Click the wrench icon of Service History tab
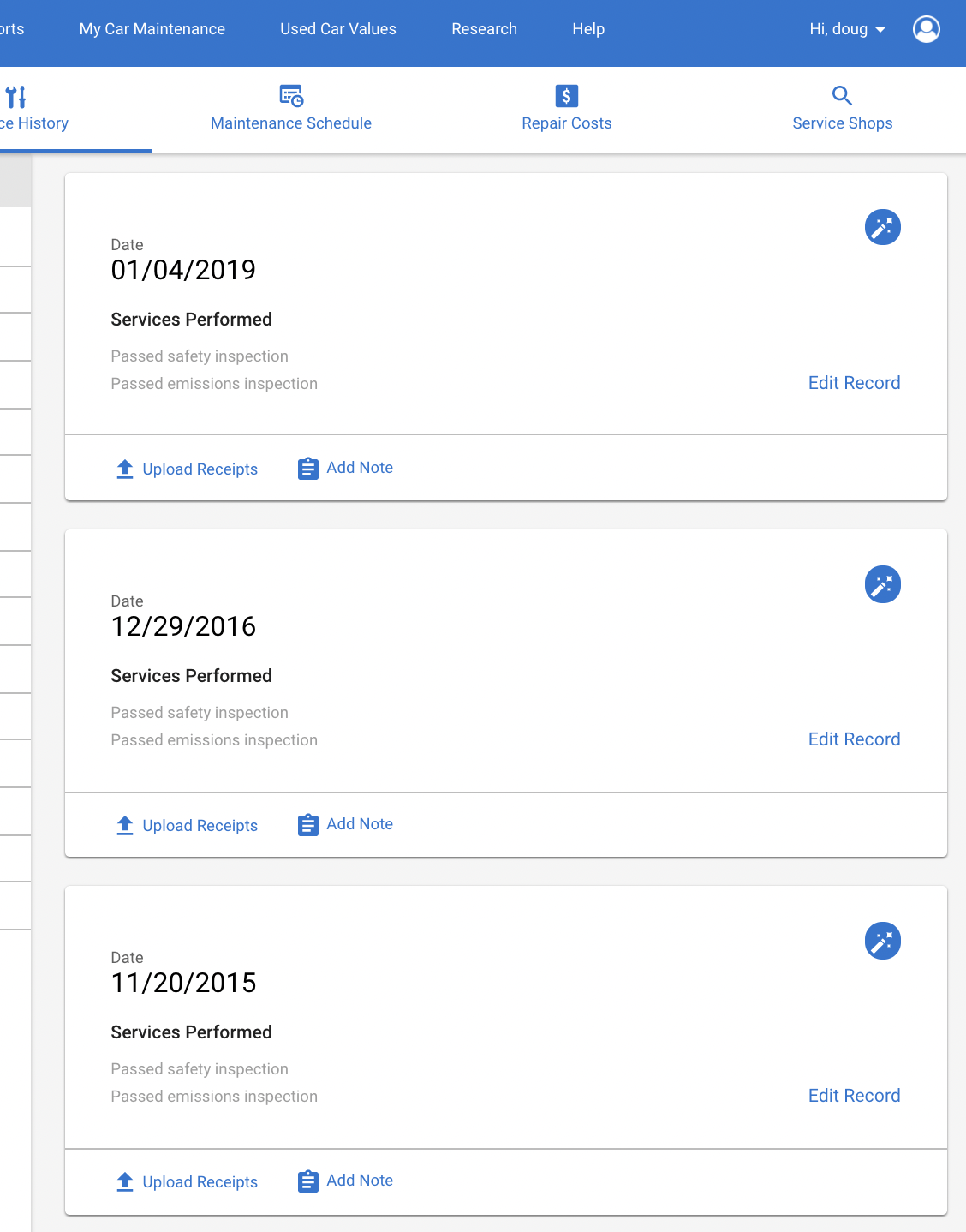The width and height of the screenshot is (966, 1232). click(x=15, y=96)
